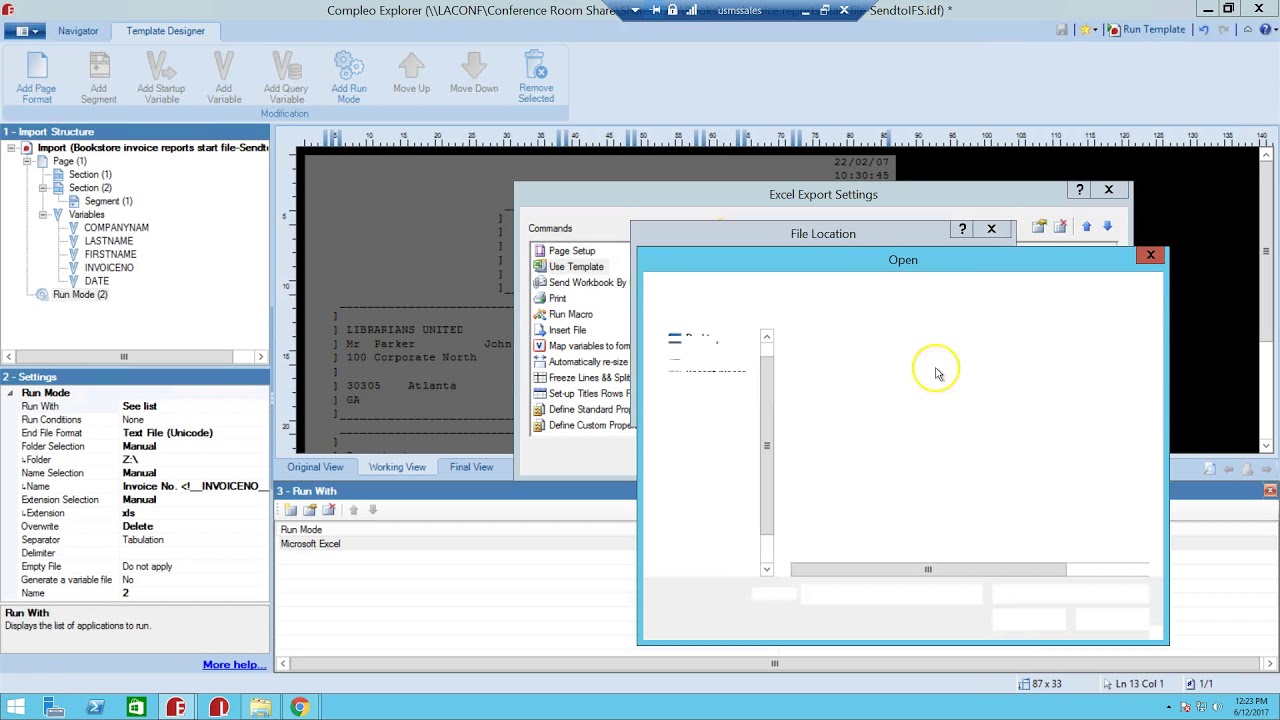Click new-folder icon in Run With toolbar
1280x720 pixels.
point(291,510)
